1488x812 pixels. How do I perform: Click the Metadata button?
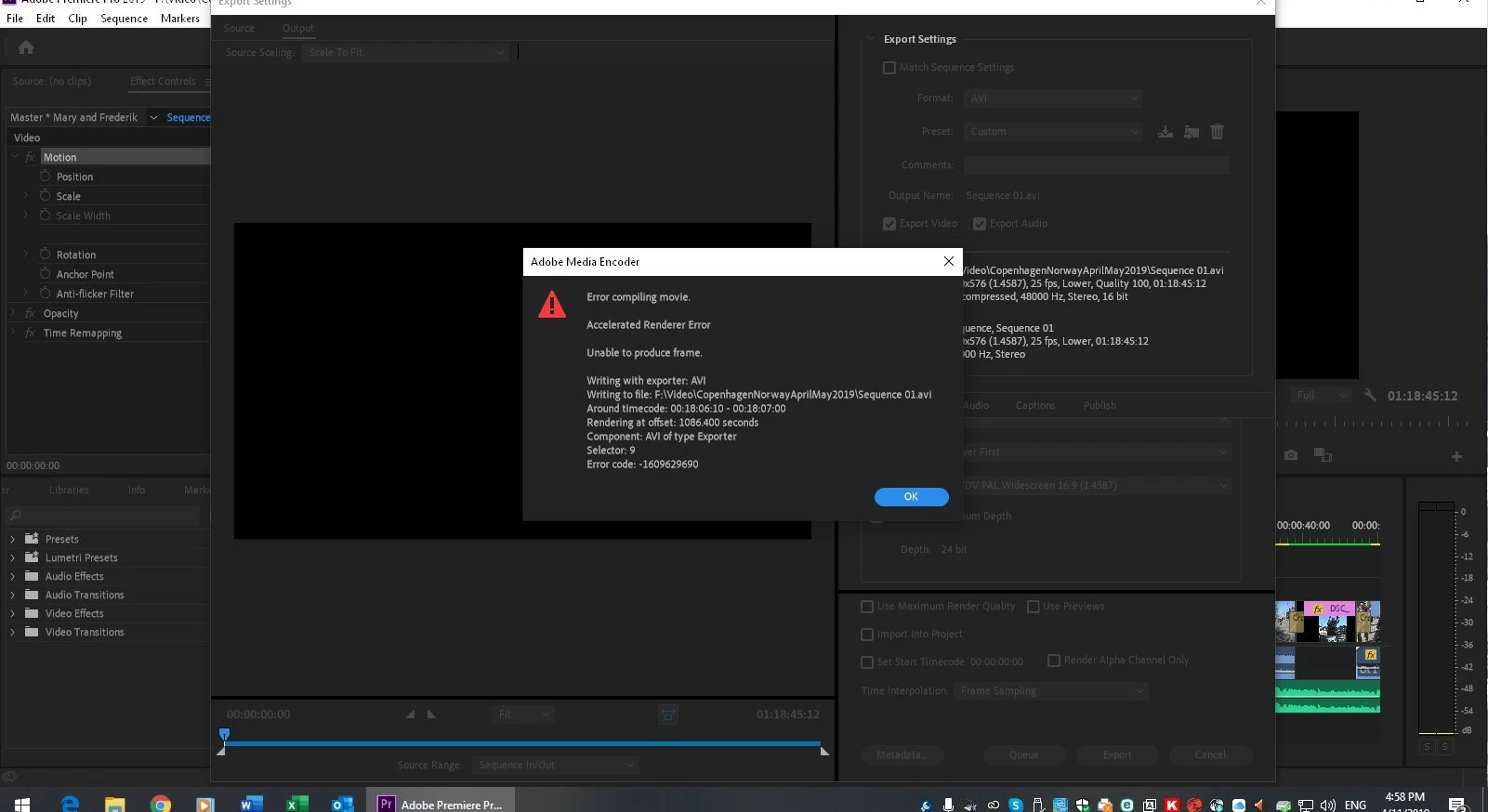tap(902, 754)
